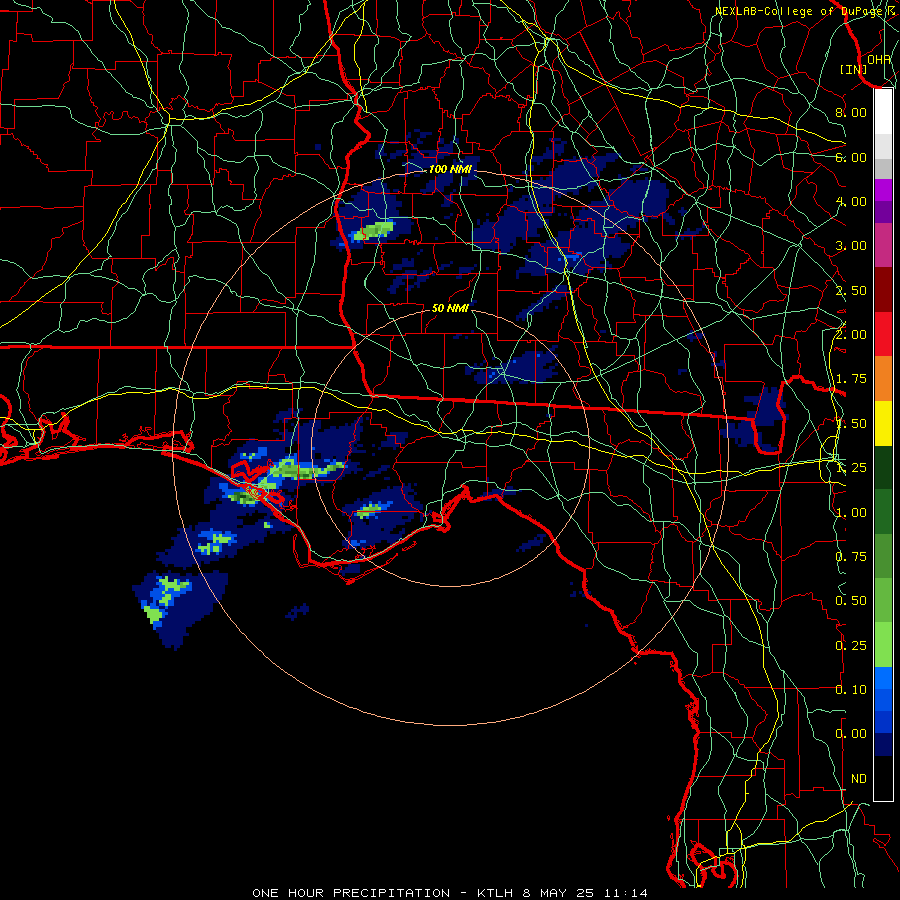Click the '1.00' legend value
Image resolution: width=900 pixels, height=900 pixels.
851,513
